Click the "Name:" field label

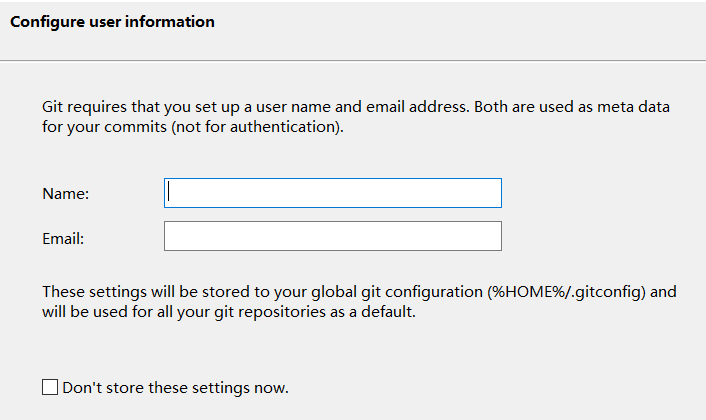click(66, 194)
